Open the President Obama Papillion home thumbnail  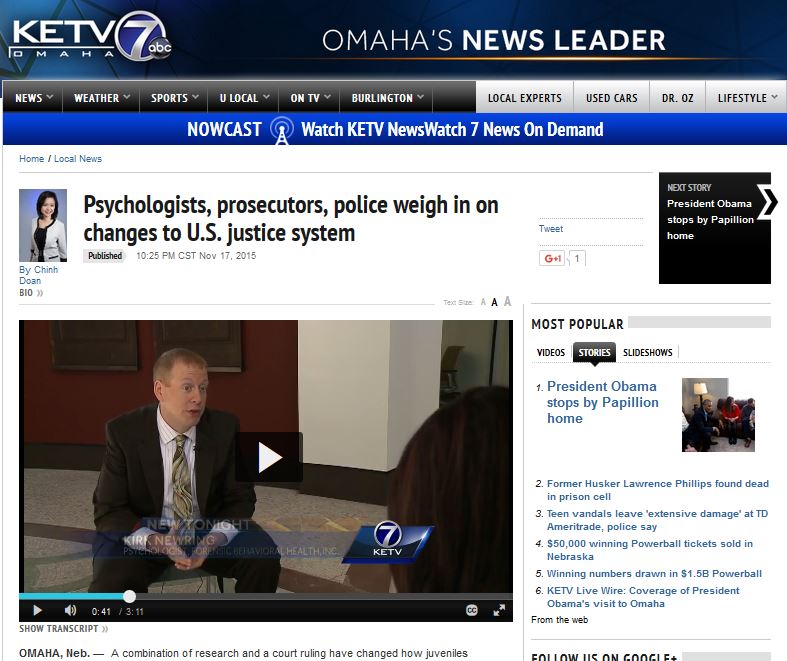(718, 415)
